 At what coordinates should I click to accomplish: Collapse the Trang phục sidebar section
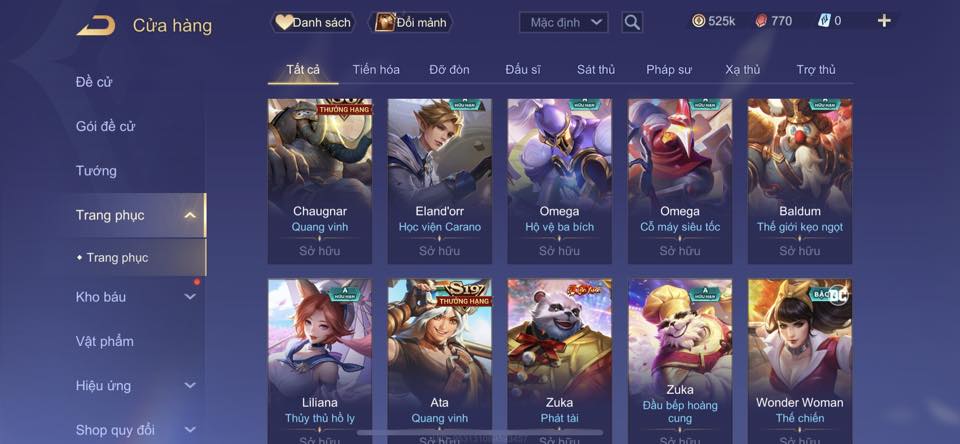(190, 215)
